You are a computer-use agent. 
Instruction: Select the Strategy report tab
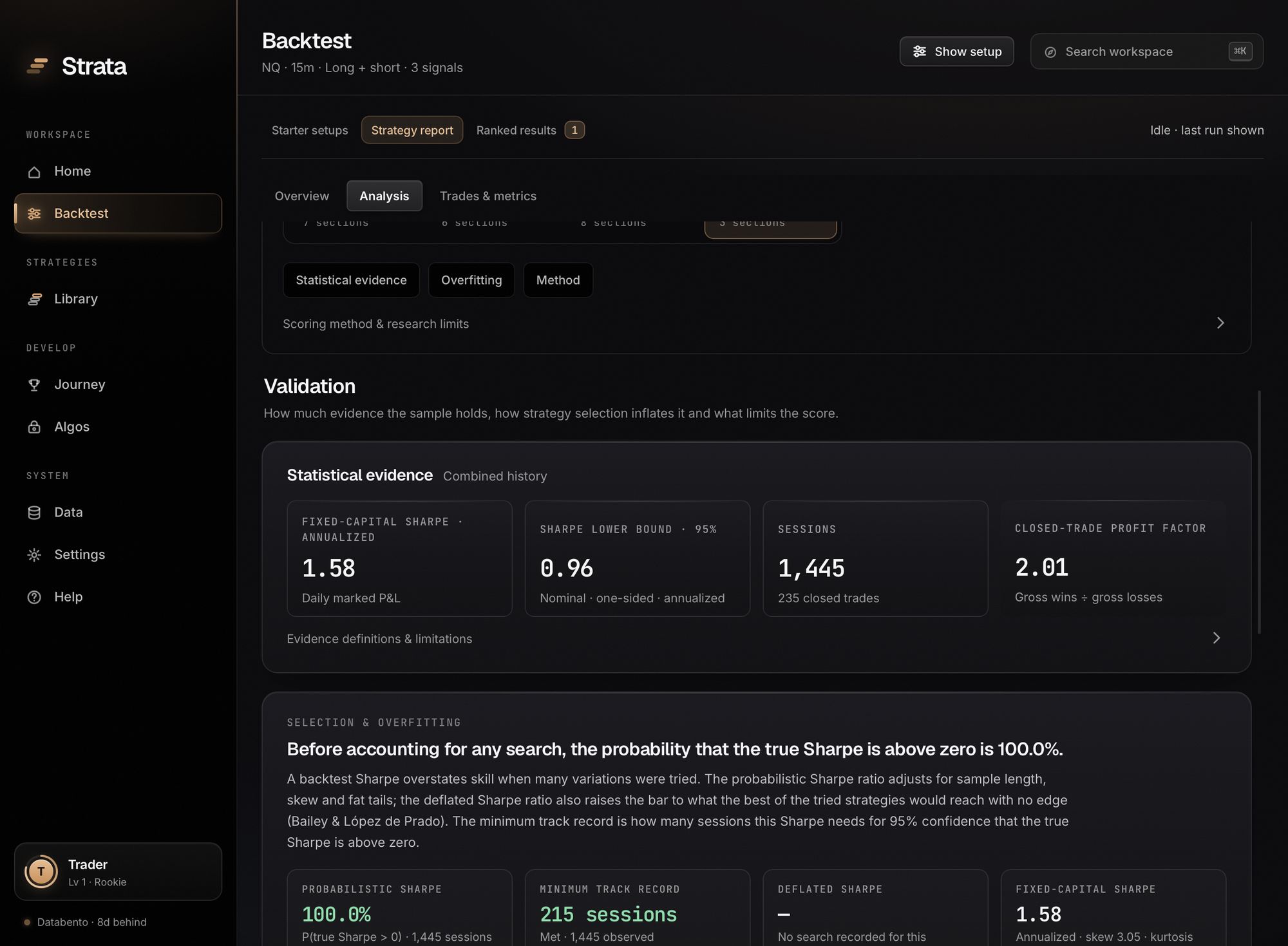point(412,130)
